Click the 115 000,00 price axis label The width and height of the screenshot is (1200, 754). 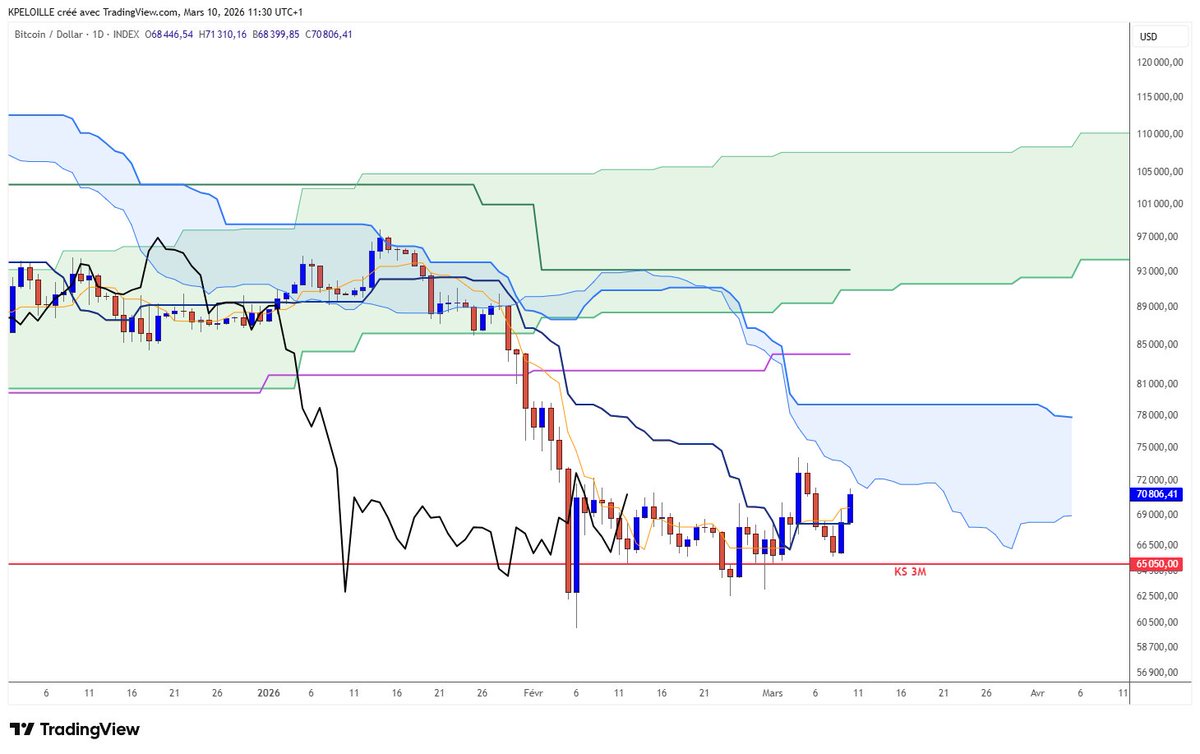tap(1158, 98)
